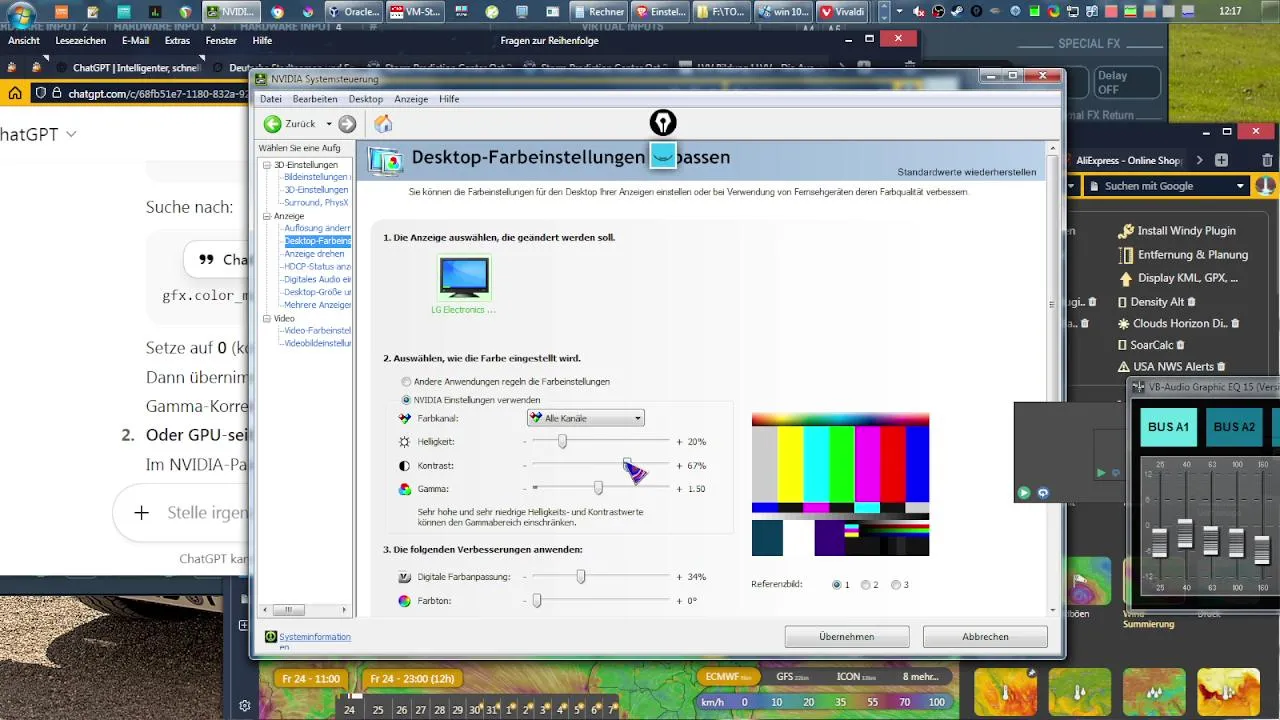Viewport: 1280px width, 720px height.
Task: Select Referenzbild option 3
Action: click(896, 585)
